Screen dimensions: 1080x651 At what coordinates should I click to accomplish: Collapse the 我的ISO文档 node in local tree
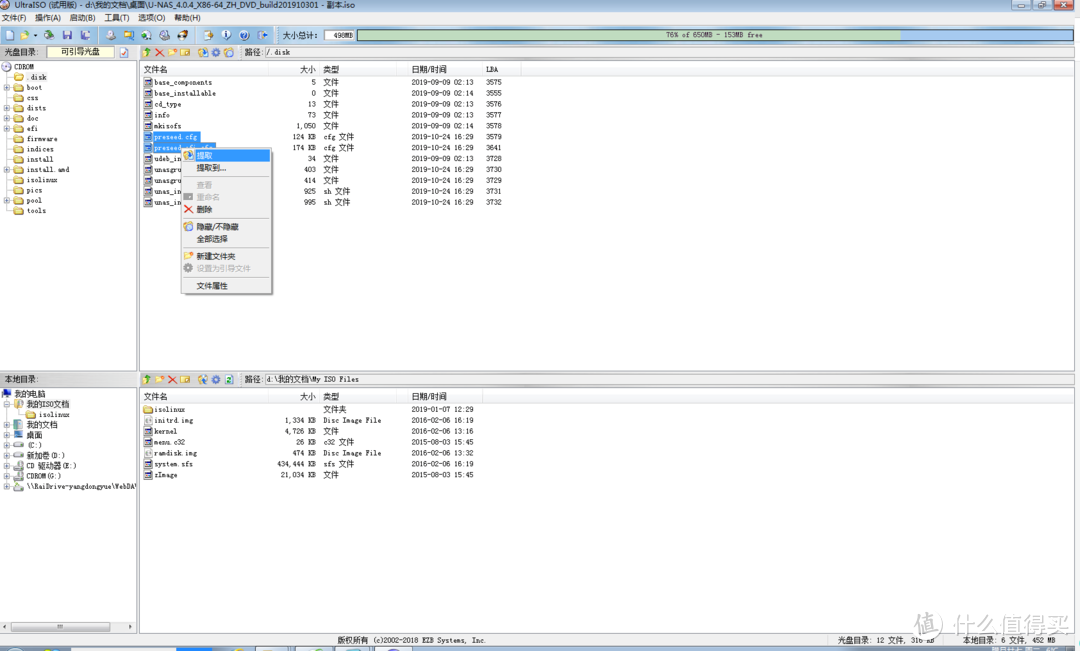click(x=7, y=404)
